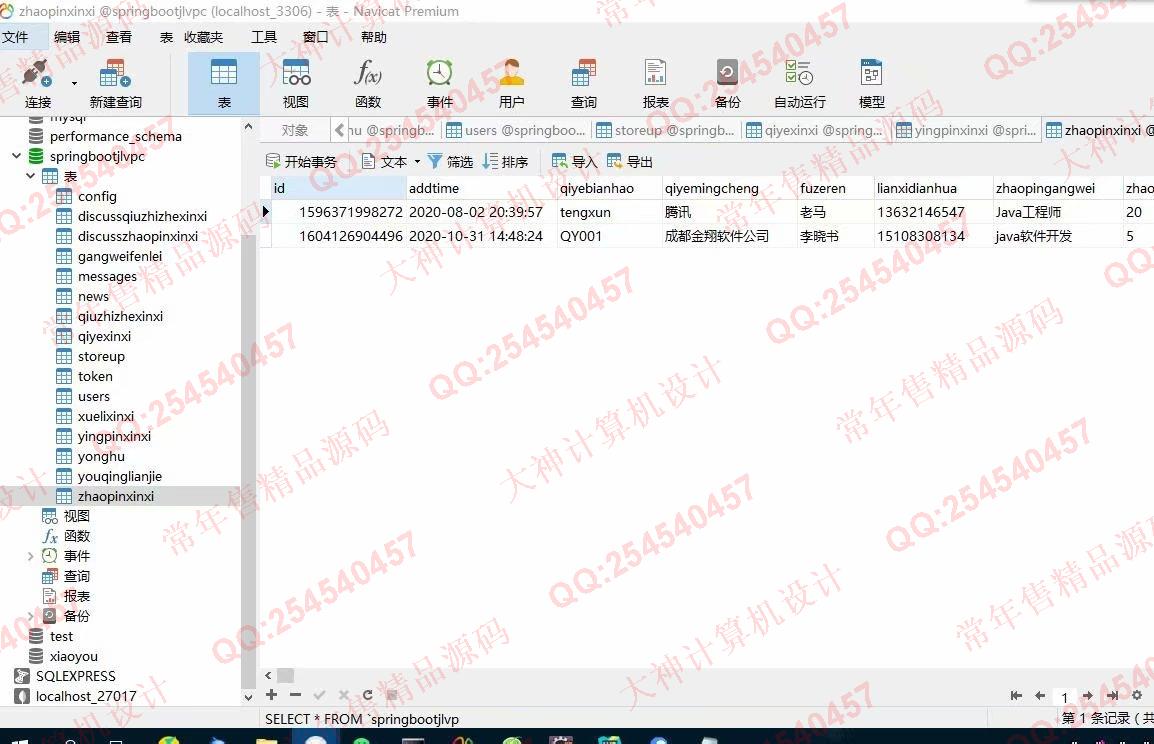Click the page number field
Screen dimensions: 1154x744
click(1064, 697)
